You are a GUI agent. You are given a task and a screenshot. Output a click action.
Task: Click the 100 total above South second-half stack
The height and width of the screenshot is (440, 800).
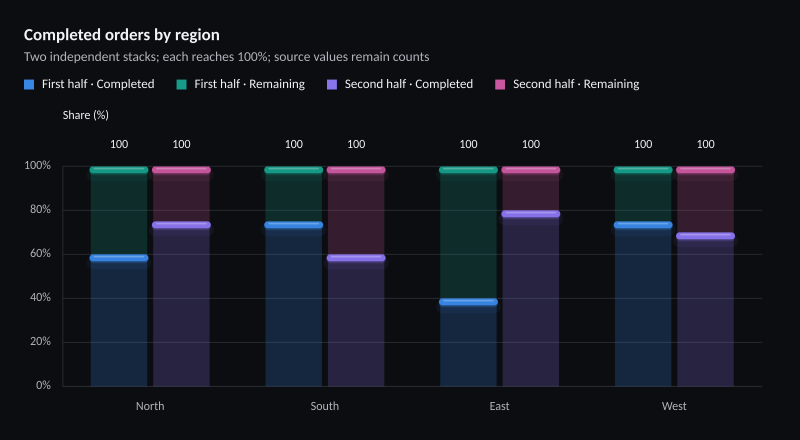(356, 144)
